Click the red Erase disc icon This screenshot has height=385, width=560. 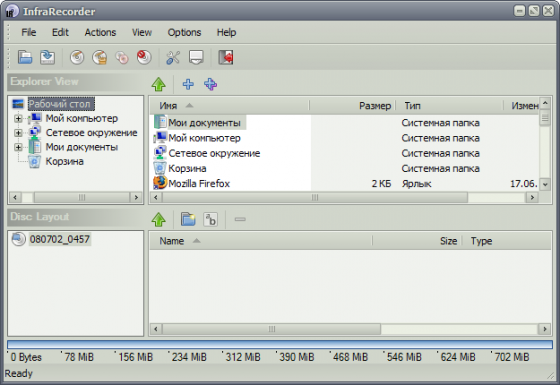click(x=144, y=57)
